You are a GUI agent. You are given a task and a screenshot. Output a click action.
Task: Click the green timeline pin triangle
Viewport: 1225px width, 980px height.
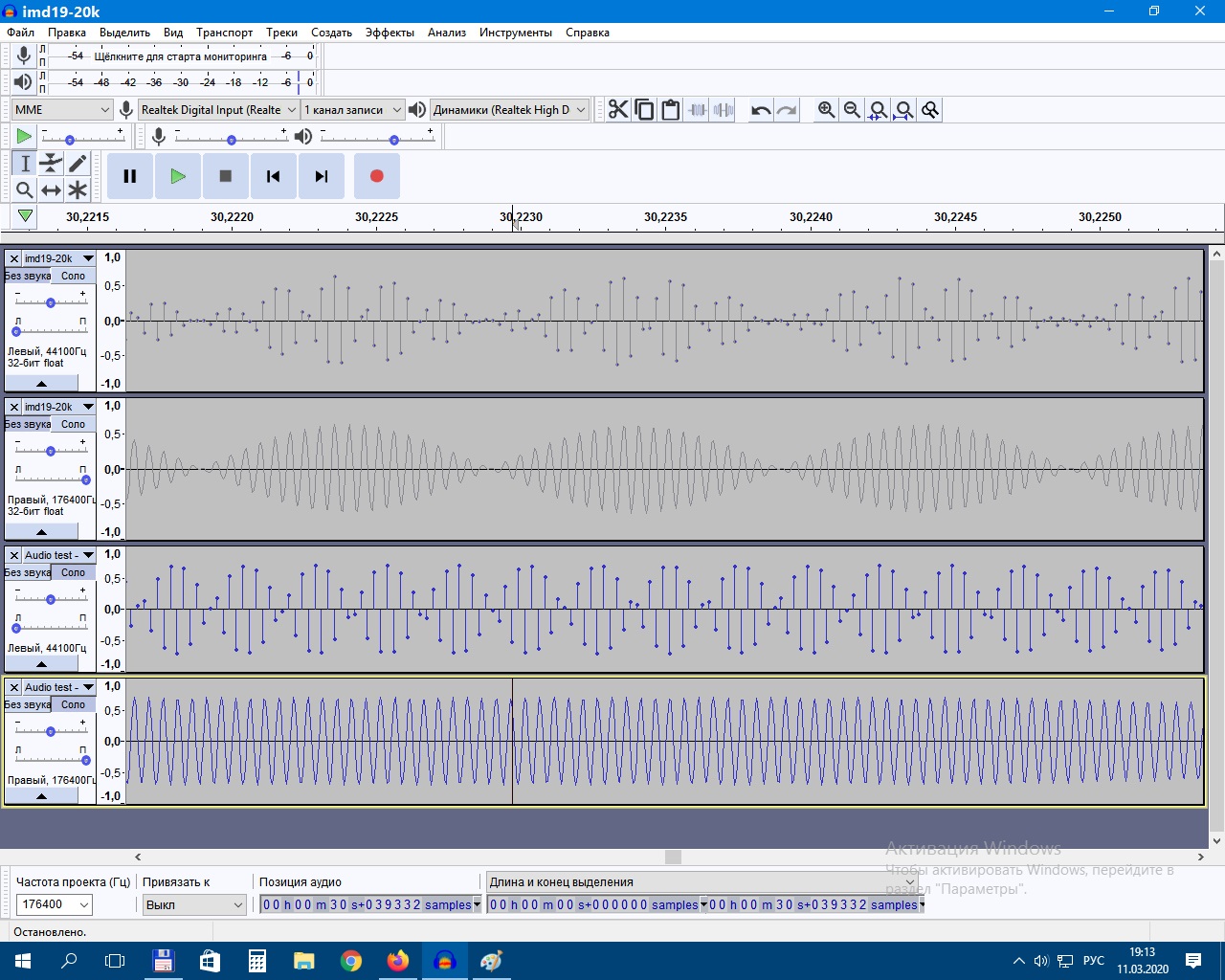(25, 216)
